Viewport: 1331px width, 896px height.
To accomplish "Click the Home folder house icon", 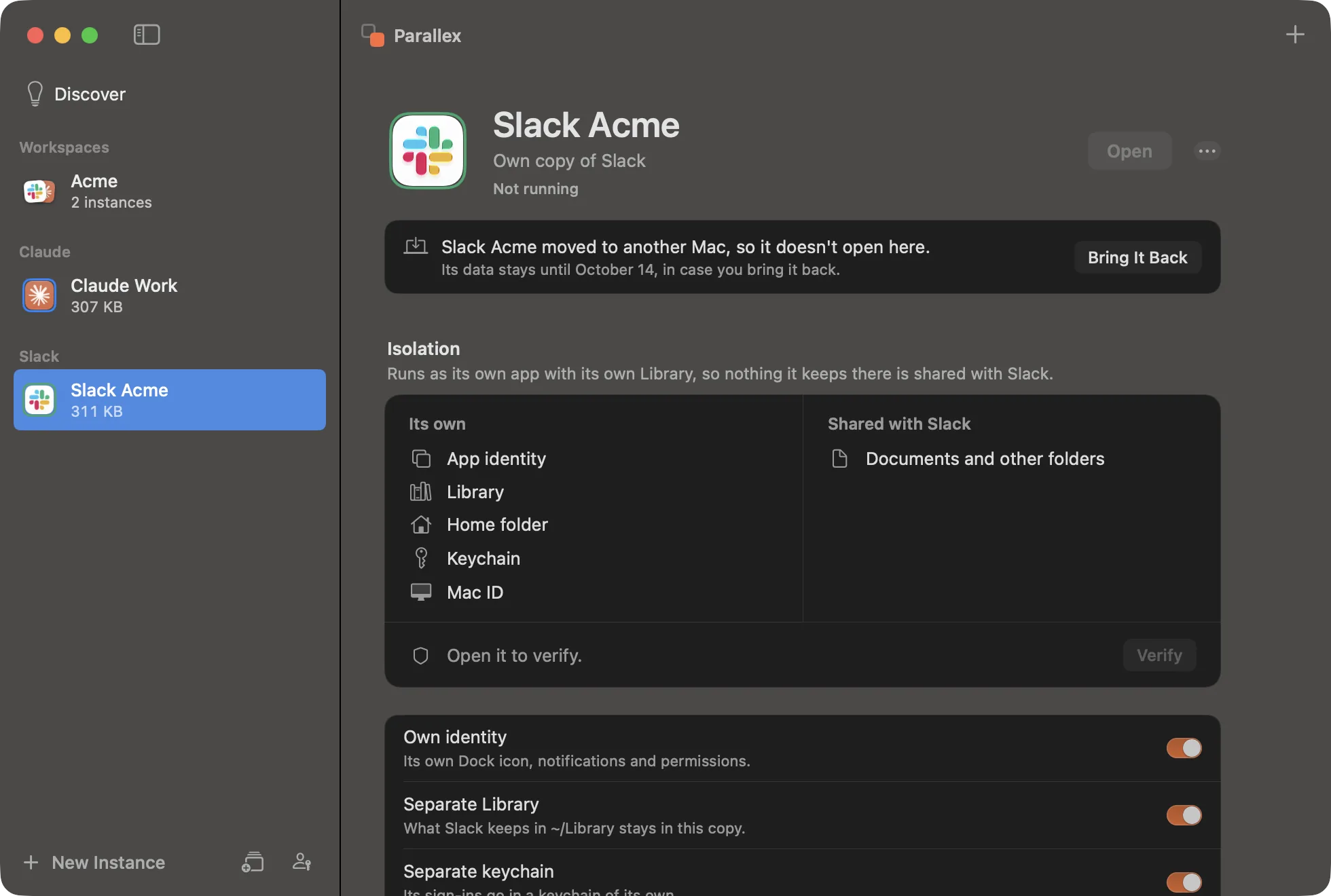I will point(421,525).
